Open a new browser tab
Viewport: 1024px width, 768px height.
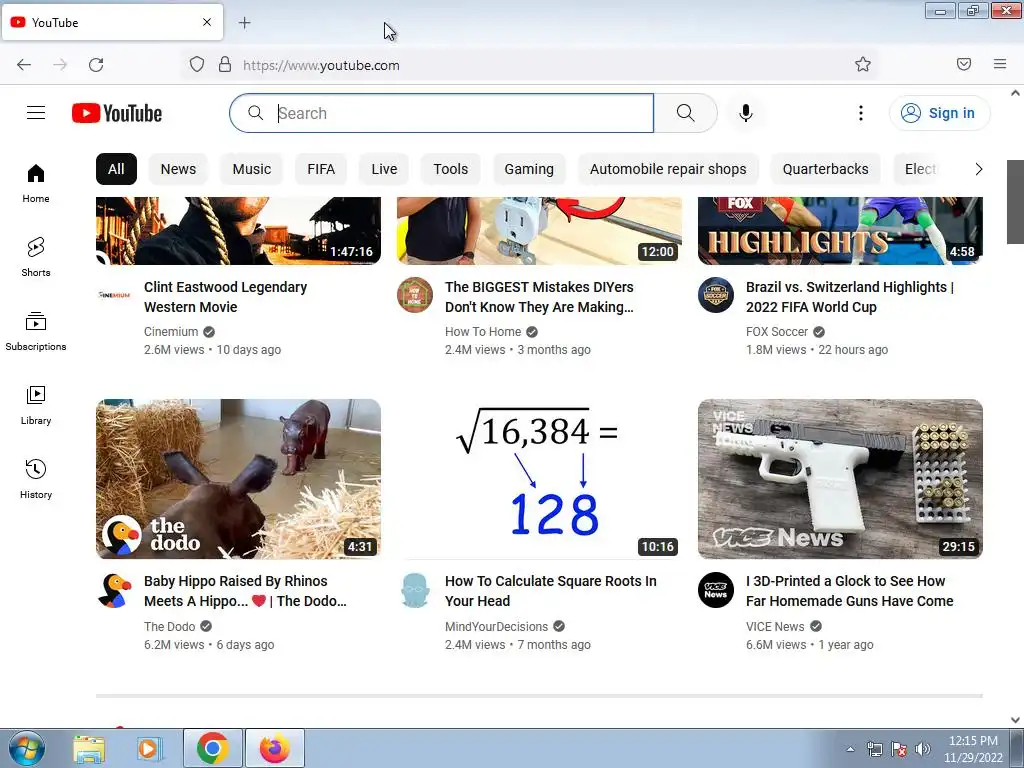(244, 23)
